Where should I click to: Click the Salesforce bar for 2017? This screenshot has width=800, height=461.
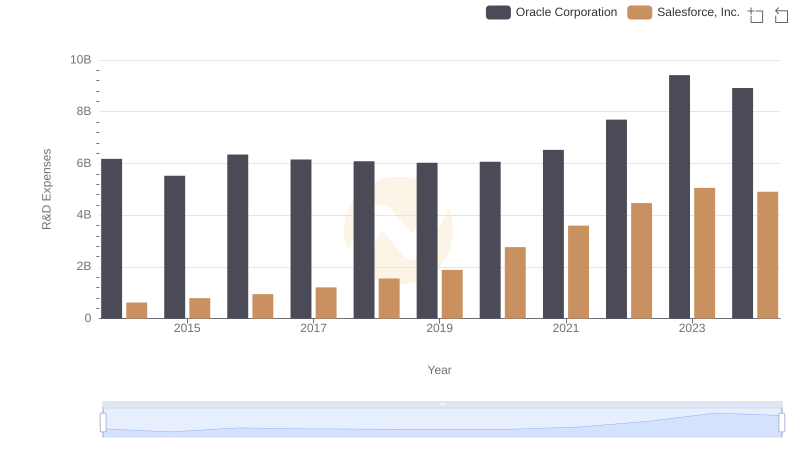[x=326, y=303]
